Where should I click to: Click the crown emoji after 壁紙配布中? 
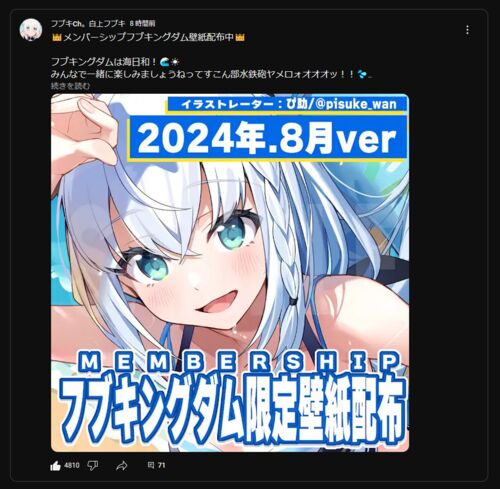pyautogui.click(x=240, y=38)
